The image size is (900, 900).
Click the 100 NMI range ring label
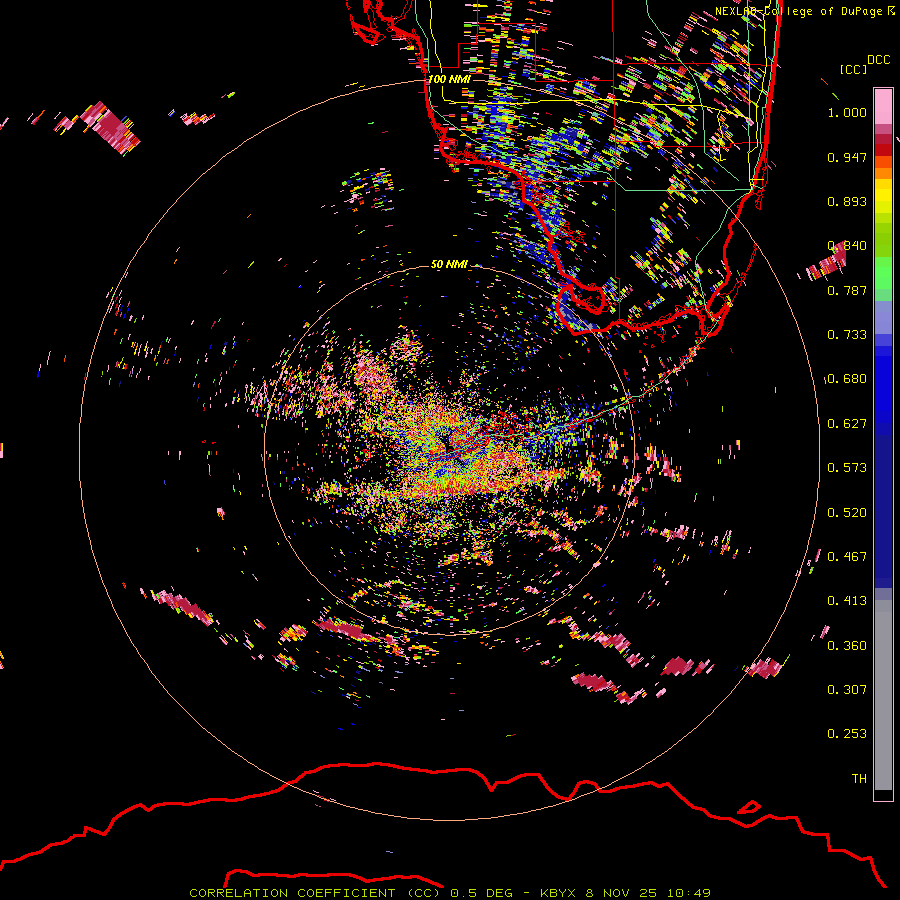pos(449,79)
